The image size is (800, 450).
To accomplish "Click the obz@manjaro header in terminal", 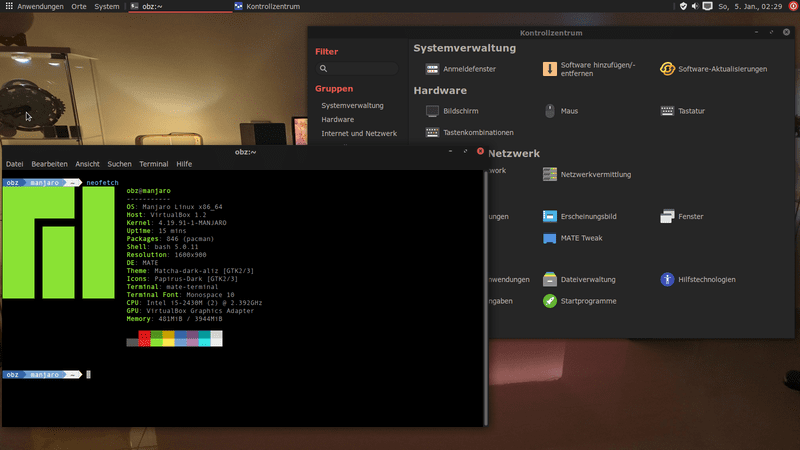I will (x=148, y=191).
